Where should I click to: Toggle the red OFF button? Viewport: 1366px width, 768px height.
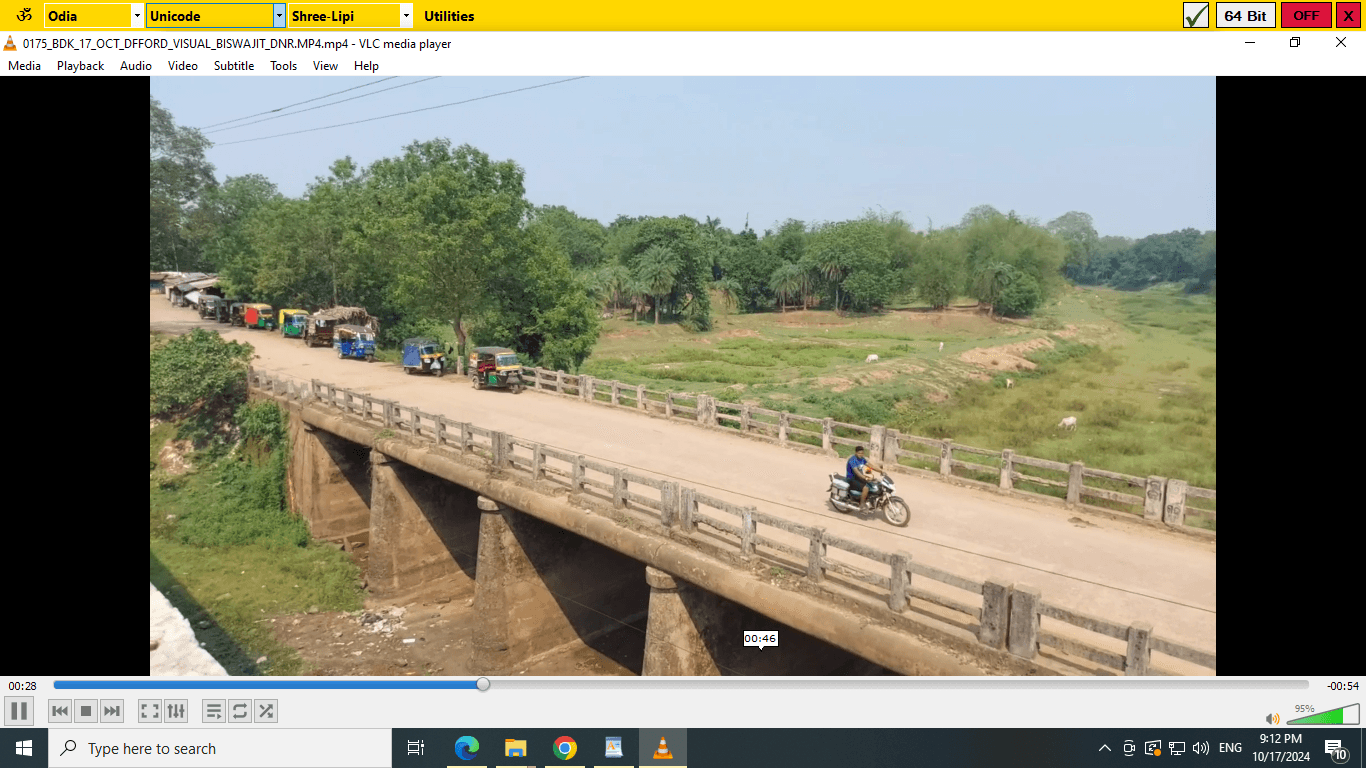(1306, 16)
